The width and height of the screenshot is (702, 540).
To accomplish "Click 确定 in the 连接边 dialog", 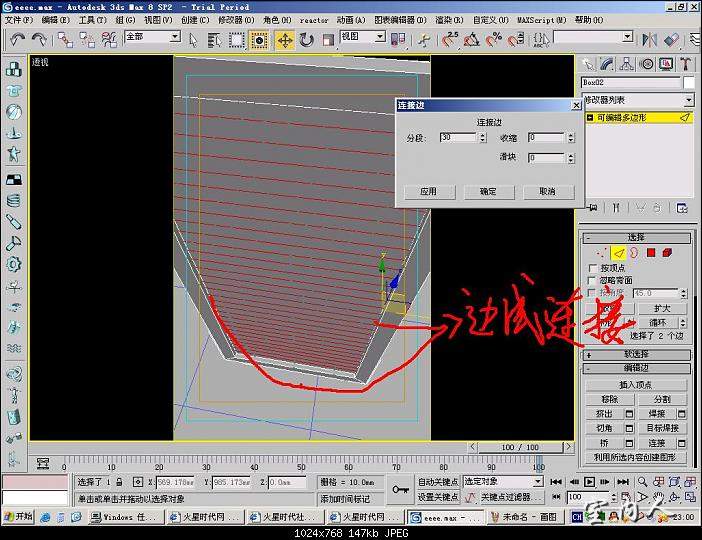I will (x=488, y=191).
